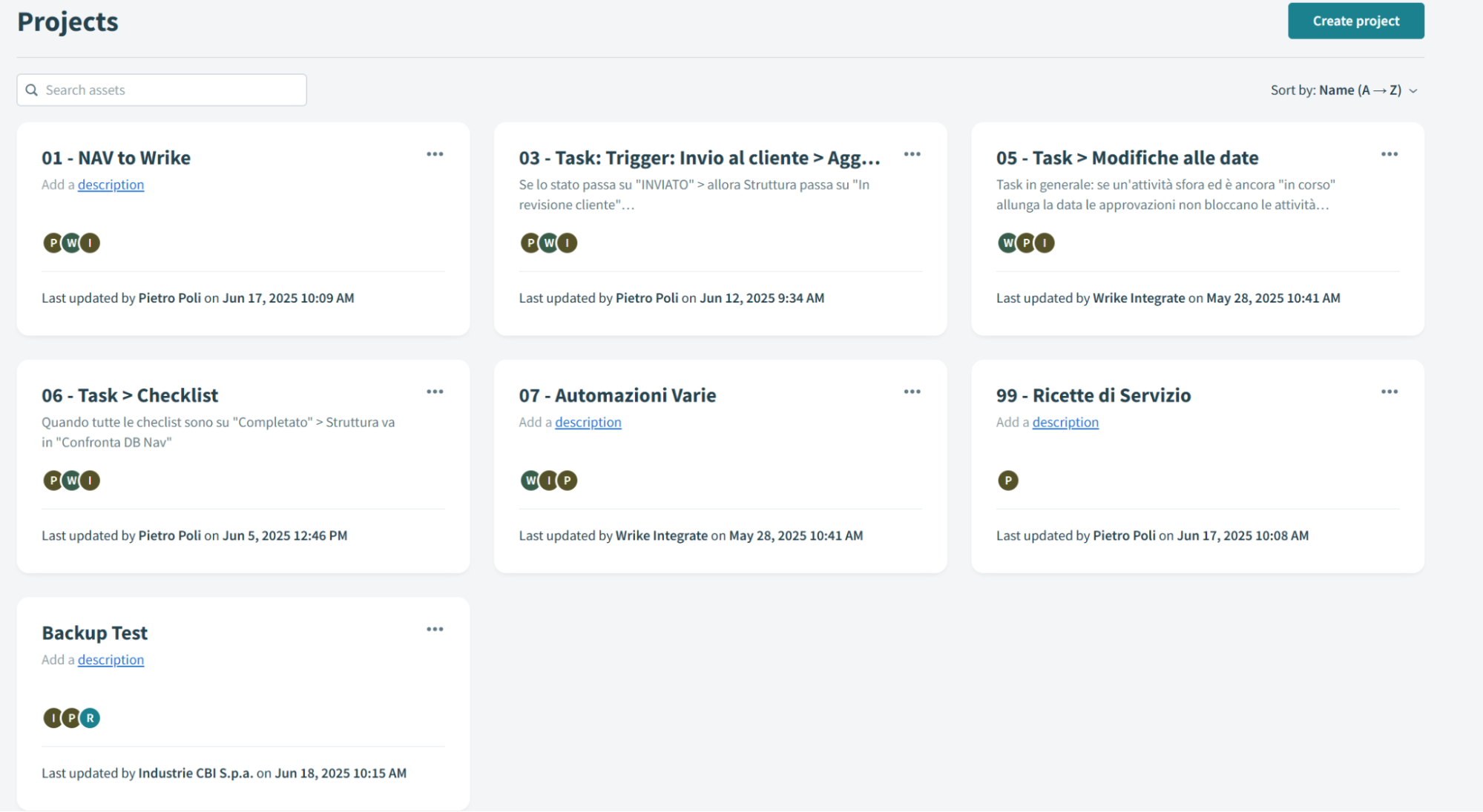Click W avatar on 01 - NAV to Wrike card
The image size is (1483, 812).
click(71, 242)
